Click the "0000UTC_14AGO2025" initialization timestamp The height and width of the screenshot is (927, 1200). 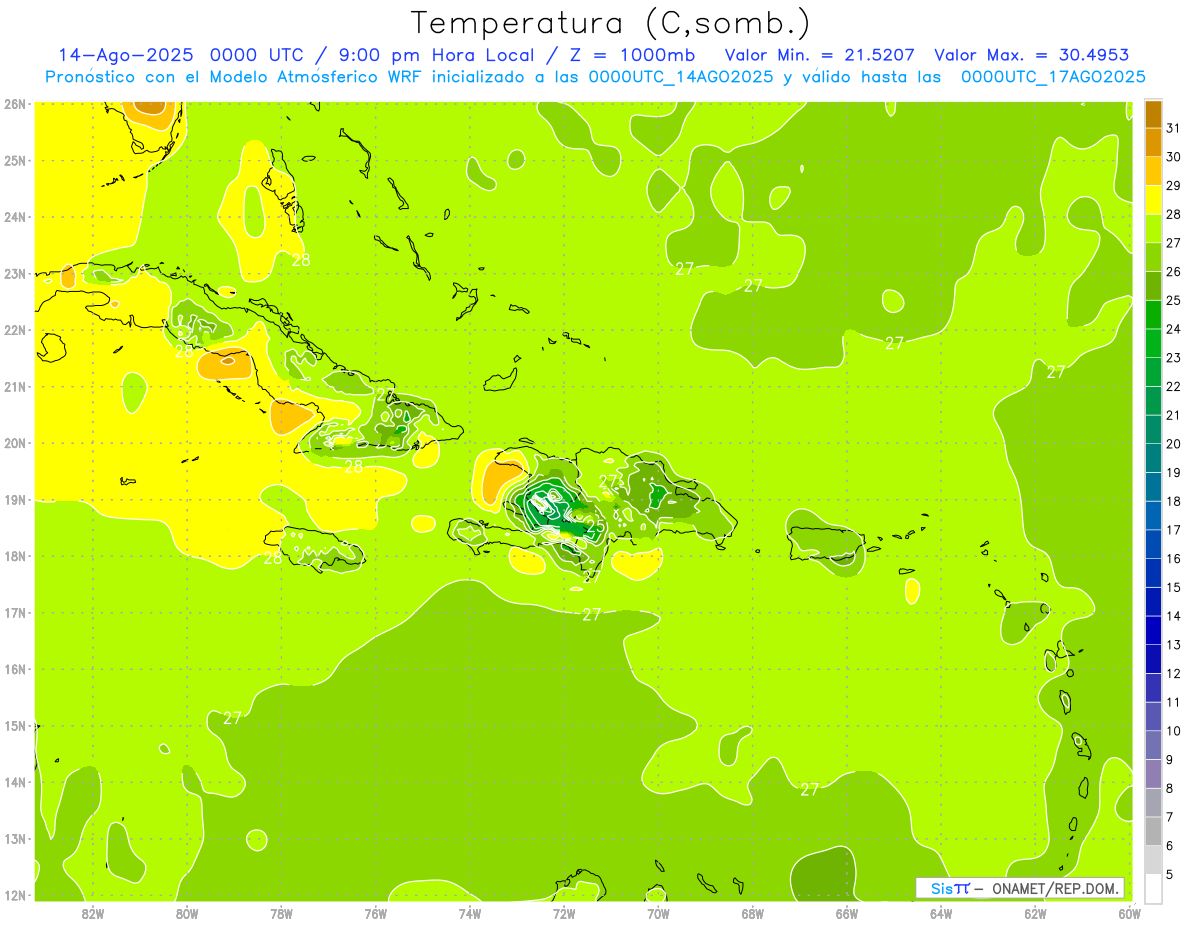681,77
